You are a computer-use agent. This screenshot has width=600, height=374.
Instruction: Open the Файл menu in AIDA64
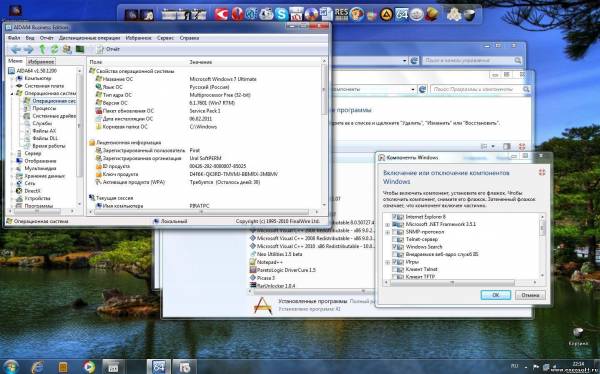tap(14, 38)
